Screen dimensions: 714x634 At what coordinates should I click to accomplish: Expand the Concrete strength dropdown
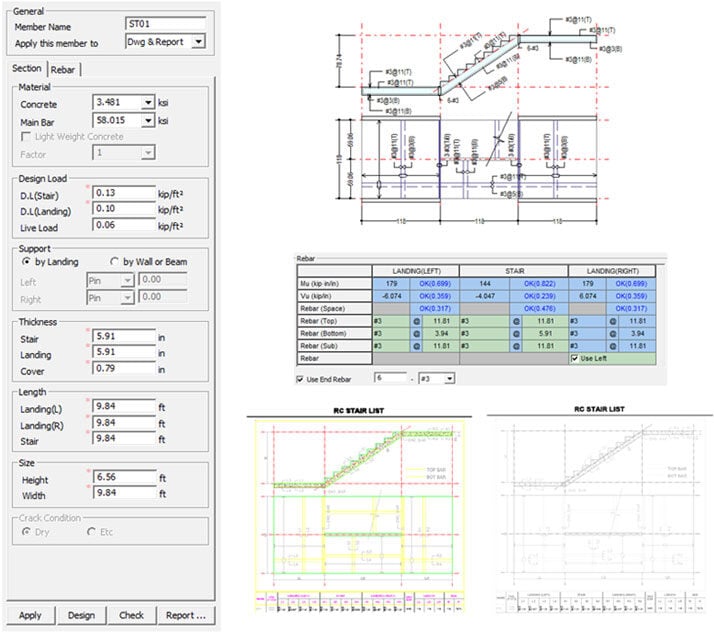pos(148,103)
